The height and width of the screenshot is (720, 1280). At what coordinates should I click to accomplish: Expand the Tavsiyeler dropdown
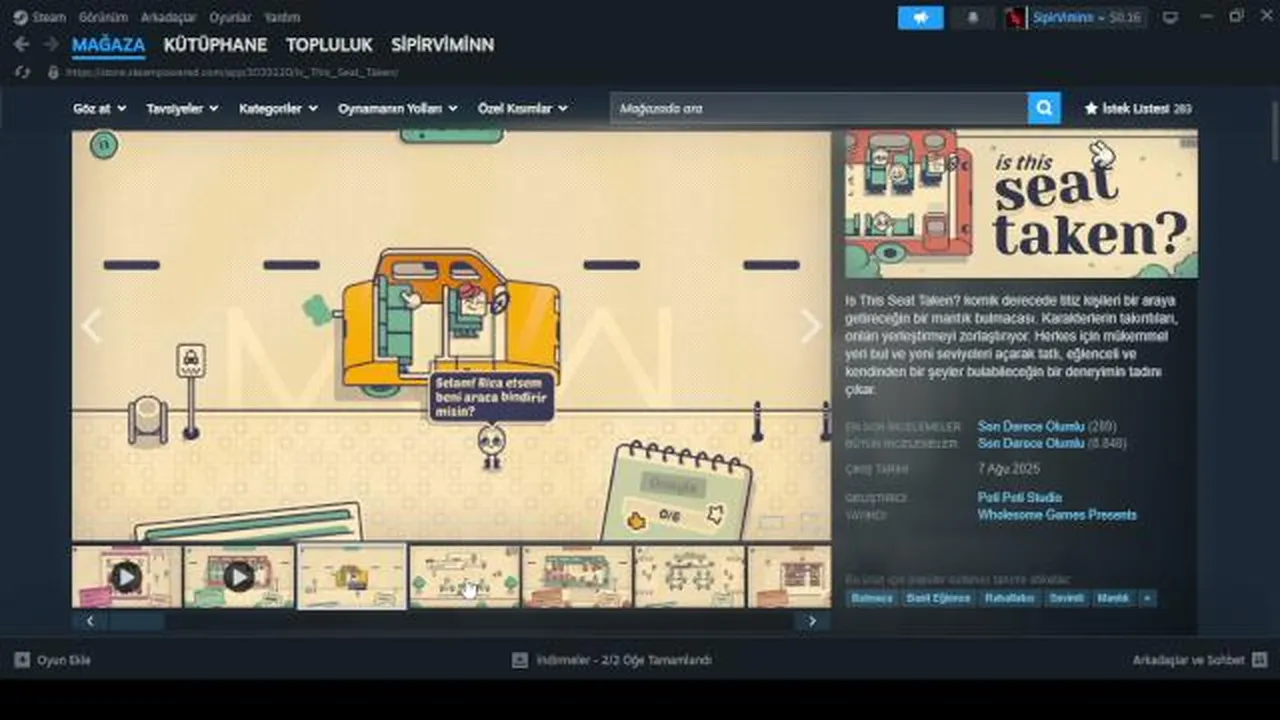pyautogui.click(x=182, y=108)
